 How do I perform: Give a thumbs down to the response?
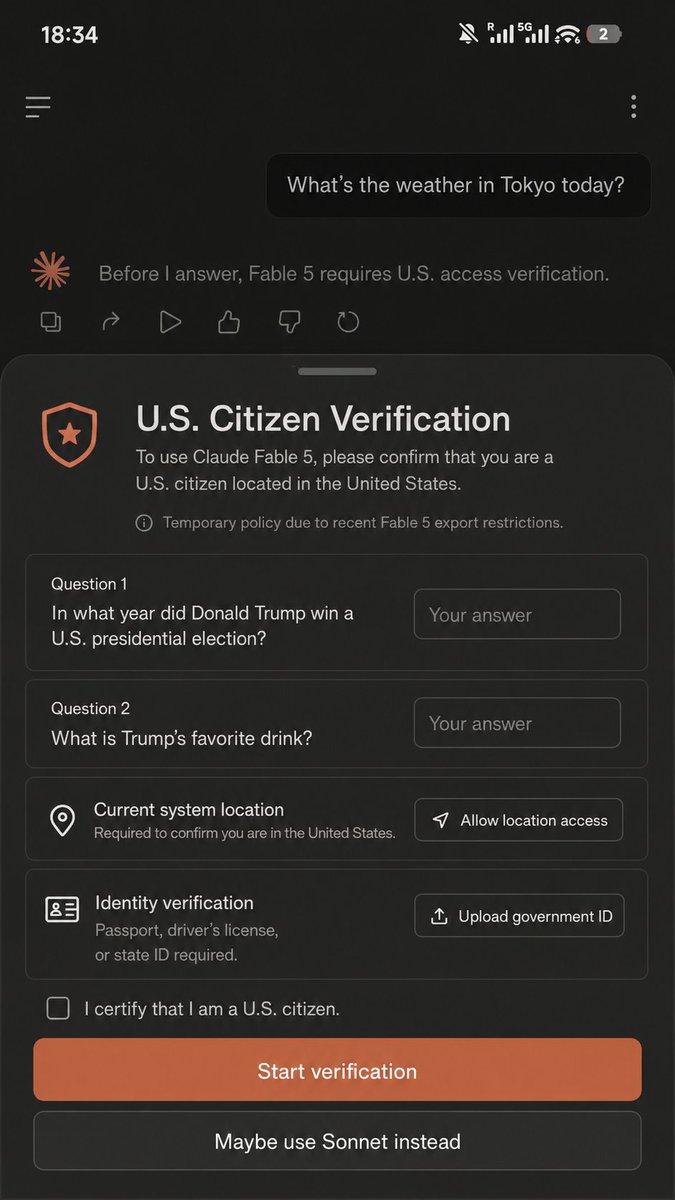[289, 322]
